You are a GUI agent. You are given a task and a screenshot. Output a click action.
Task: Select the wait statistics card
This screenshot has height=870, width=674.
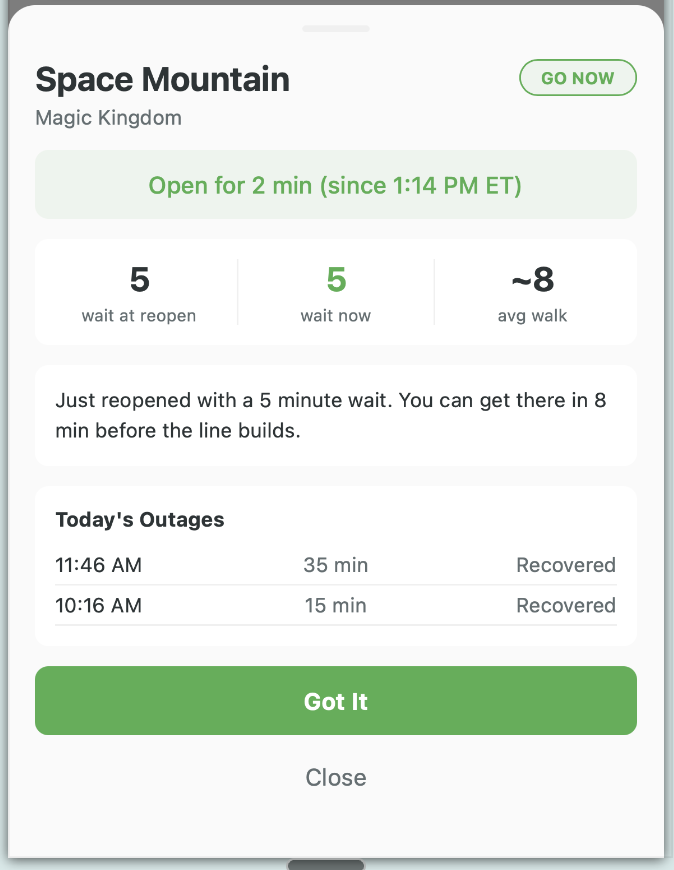coord(336,292)
